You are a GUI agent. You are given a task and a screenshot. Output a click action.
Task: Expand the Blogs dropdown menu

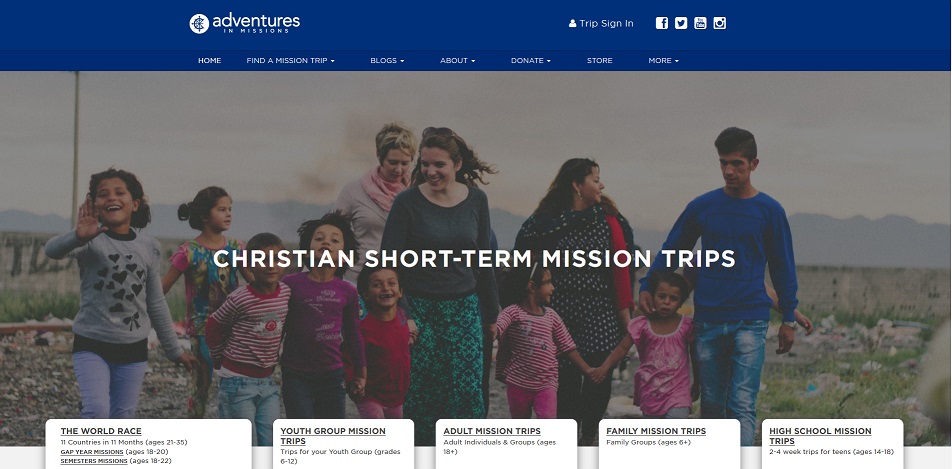coord(387,61)
